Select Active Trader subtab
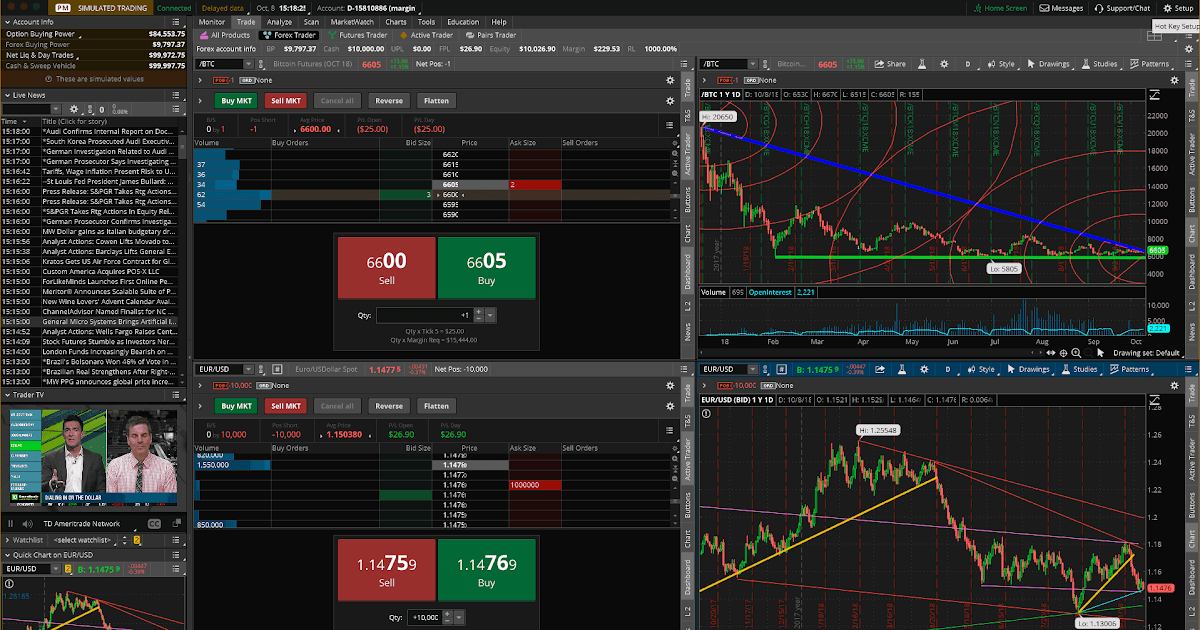 pyautogui.click(x=427, y=34)
